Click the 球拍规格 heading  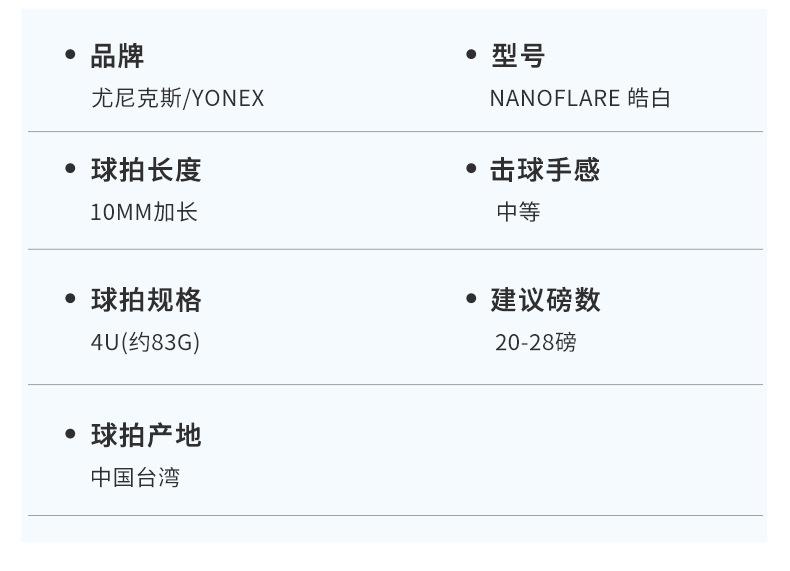click(x=146, y=300)
